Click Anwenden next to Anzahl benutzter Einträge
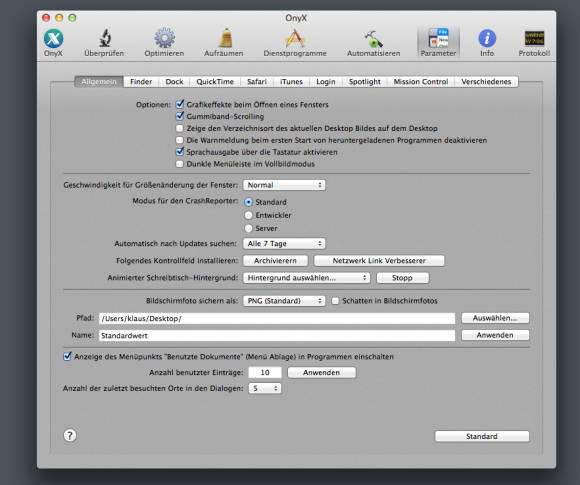Image resolution: width=580 pixels, height=485 pixels. coord(321,373)
